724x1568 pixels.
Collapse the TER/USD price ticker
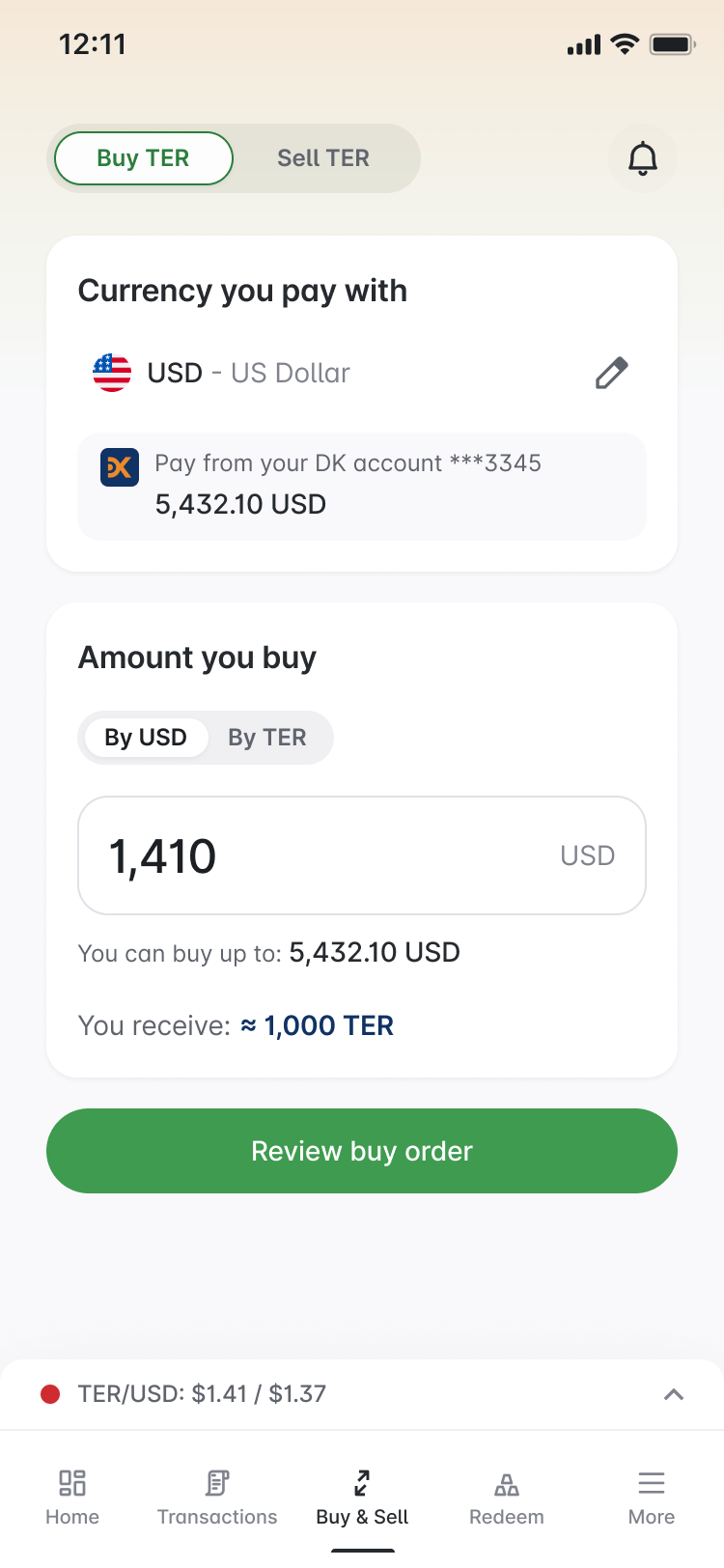click(x=673, y=1394)
